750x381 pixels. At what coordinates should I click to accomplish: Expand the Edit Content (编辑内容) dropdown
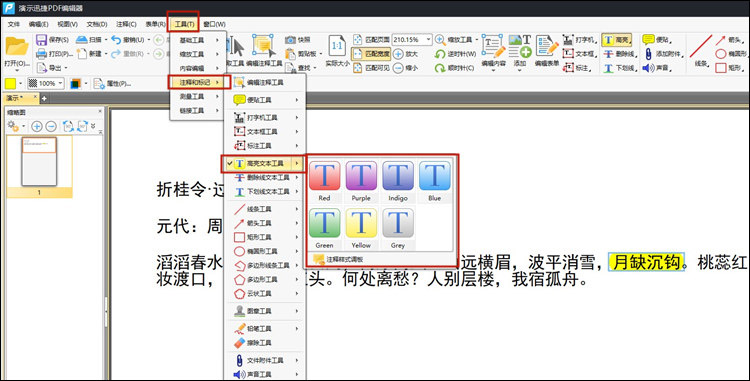(x=493, y=71)
